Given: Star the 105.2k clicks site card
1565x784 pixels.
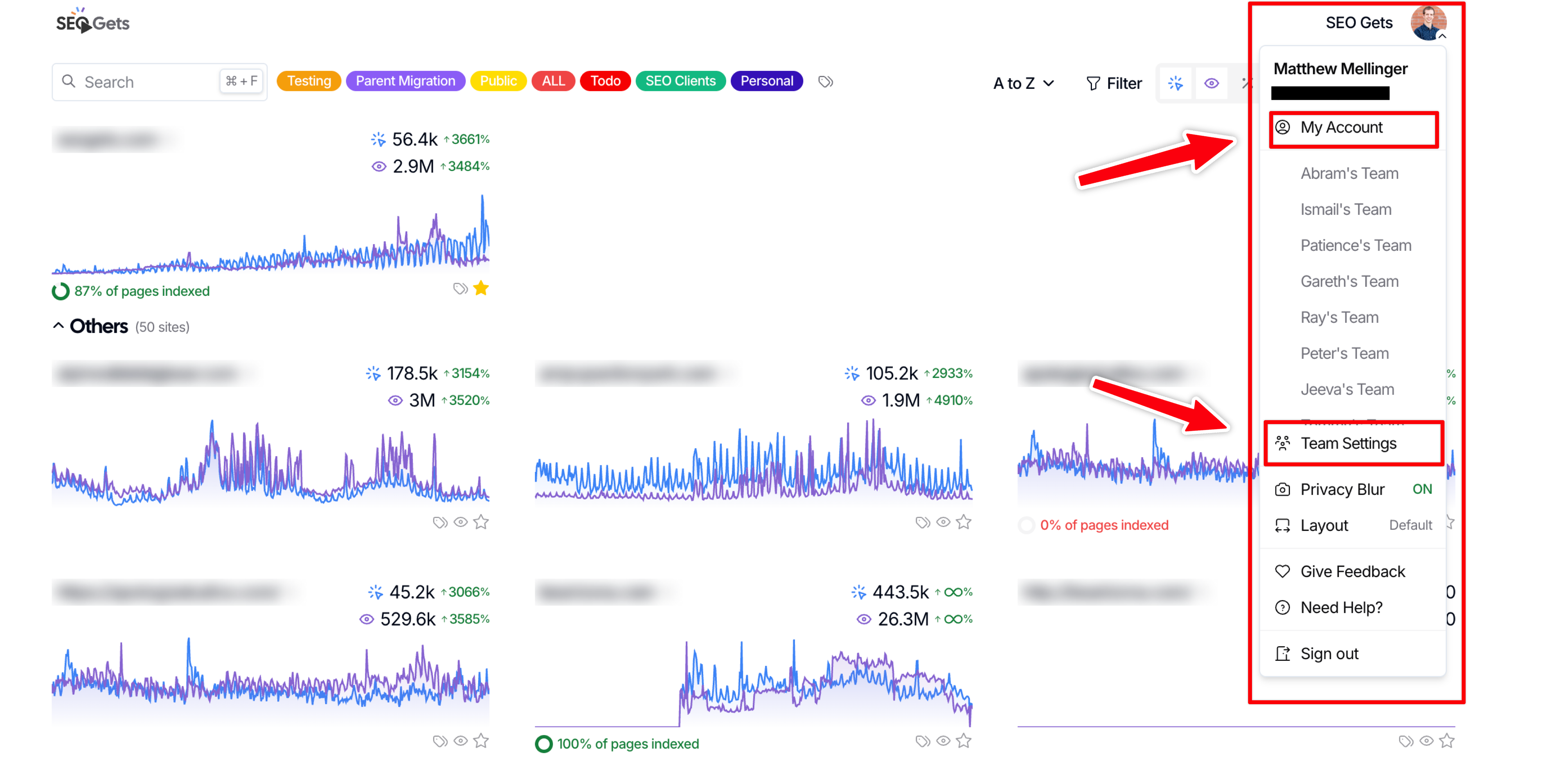Looking at the screenshot, I should pos(963,522).
